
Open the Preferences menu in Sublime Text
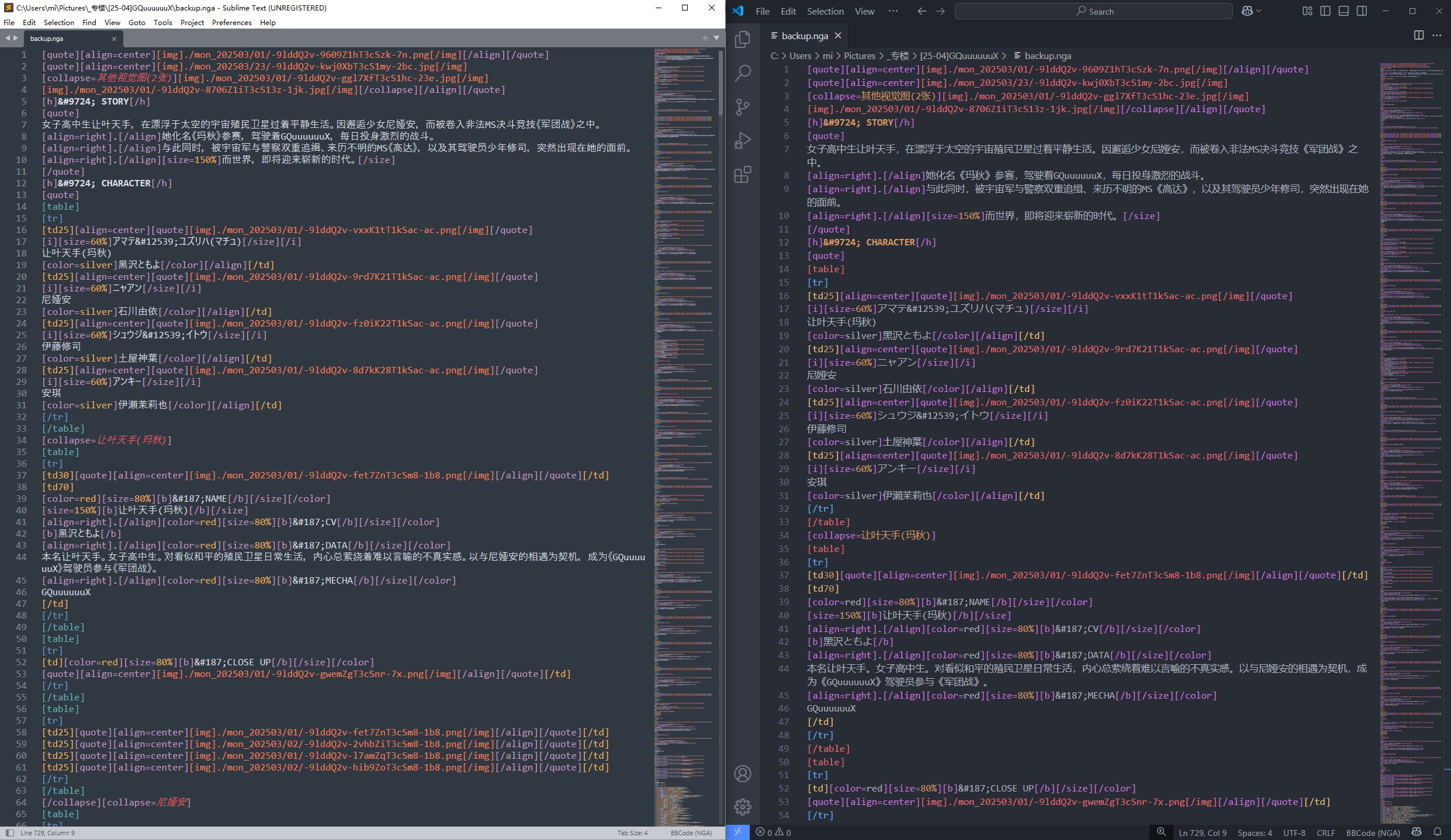coord(231,22)
